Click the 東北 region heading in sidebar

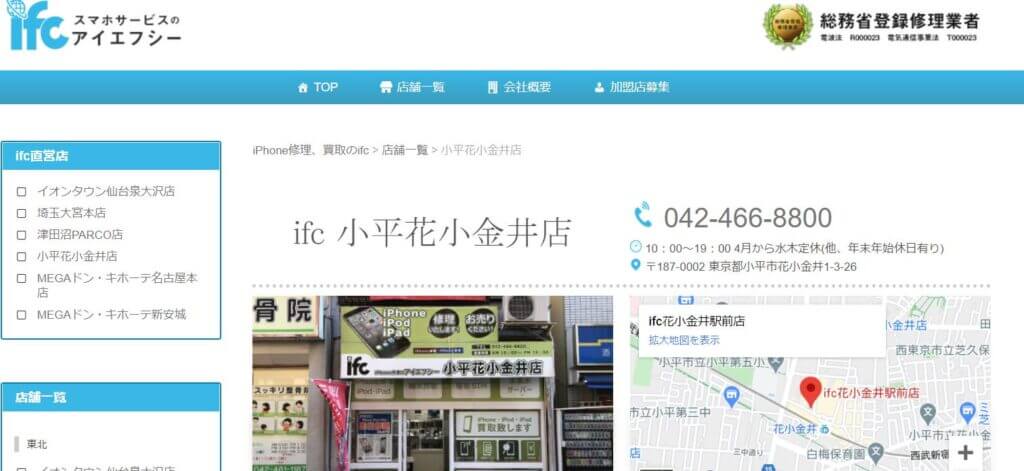coord(37,444)
